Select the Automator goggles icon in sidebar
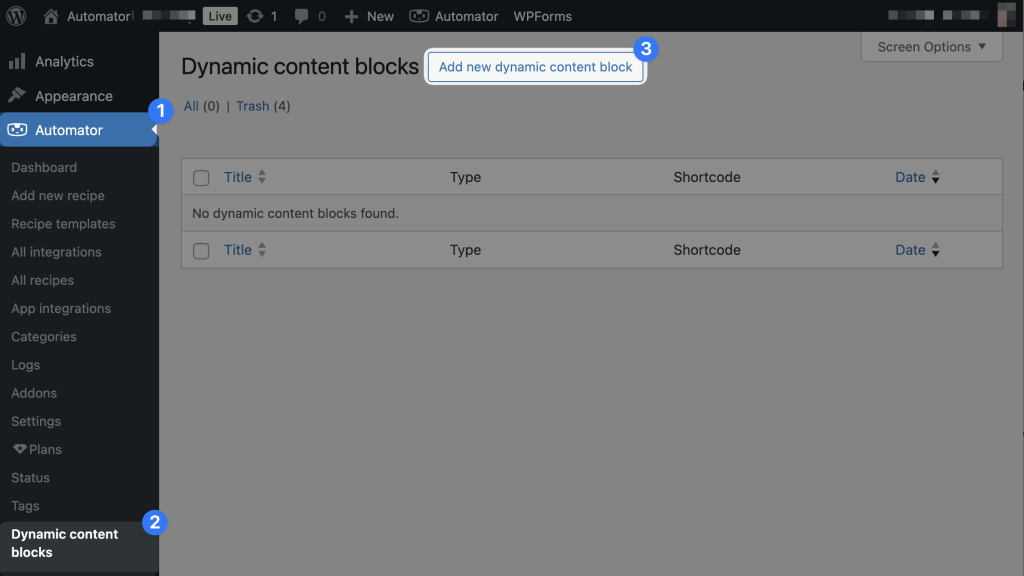Viewport: 1024px width, 576px height. pyautogui.click(x=18, y=129)
